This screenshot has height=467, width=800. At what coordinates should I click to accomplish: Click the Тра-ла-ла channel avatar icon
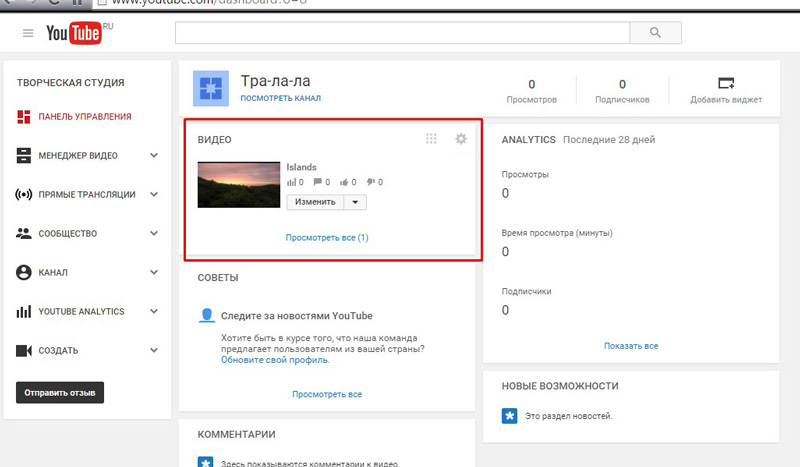click(x=211, y=89)
